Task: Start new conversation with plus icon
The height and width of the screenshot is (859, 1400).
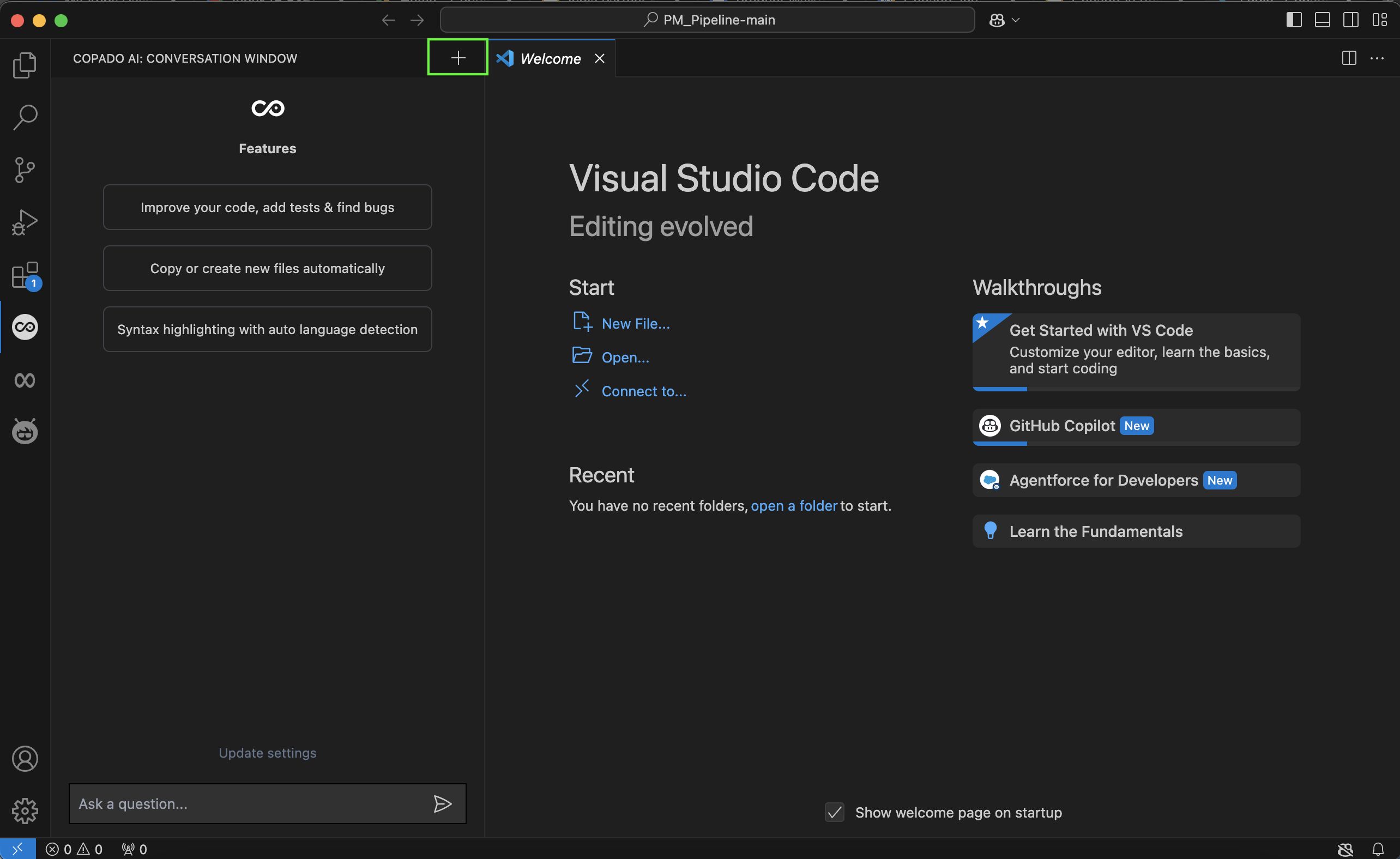Action: pyautogui.click(x=458, y=57)
